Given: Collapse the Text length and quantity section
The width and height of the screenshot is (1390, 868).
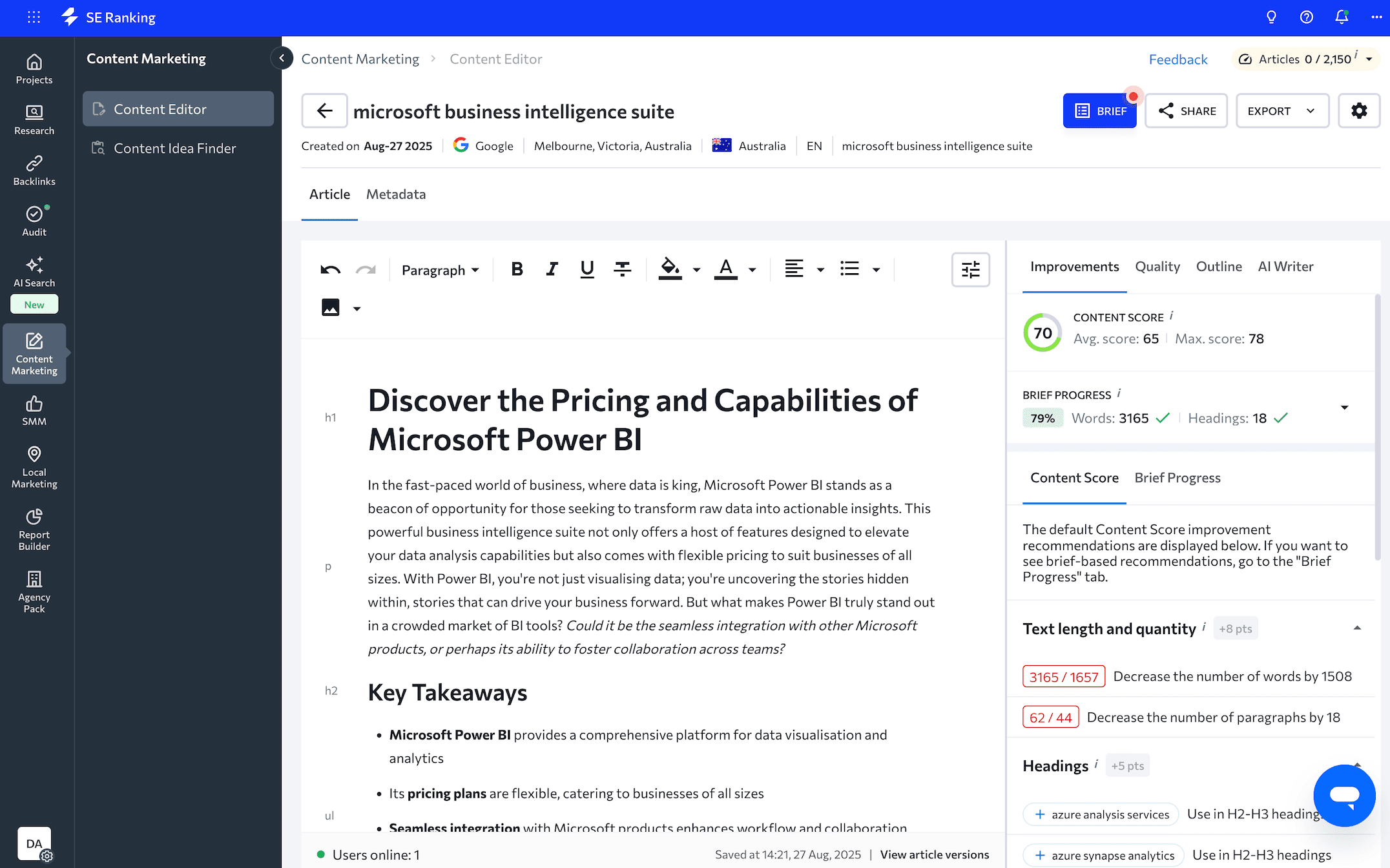Looking at the screenshot, I should (x=1357, y=628).
